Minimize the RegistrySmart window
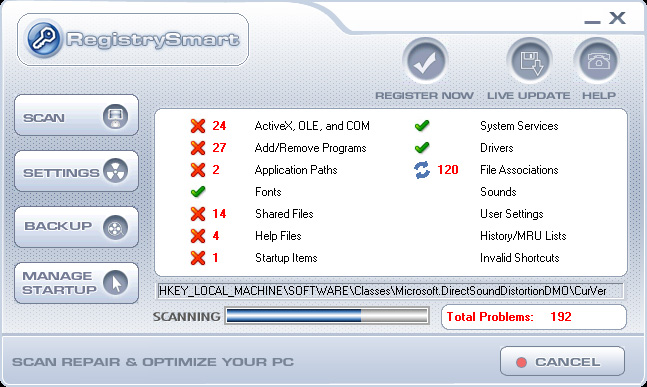The height and width of the screenshot is (387, 647). [x=592, y=21]
